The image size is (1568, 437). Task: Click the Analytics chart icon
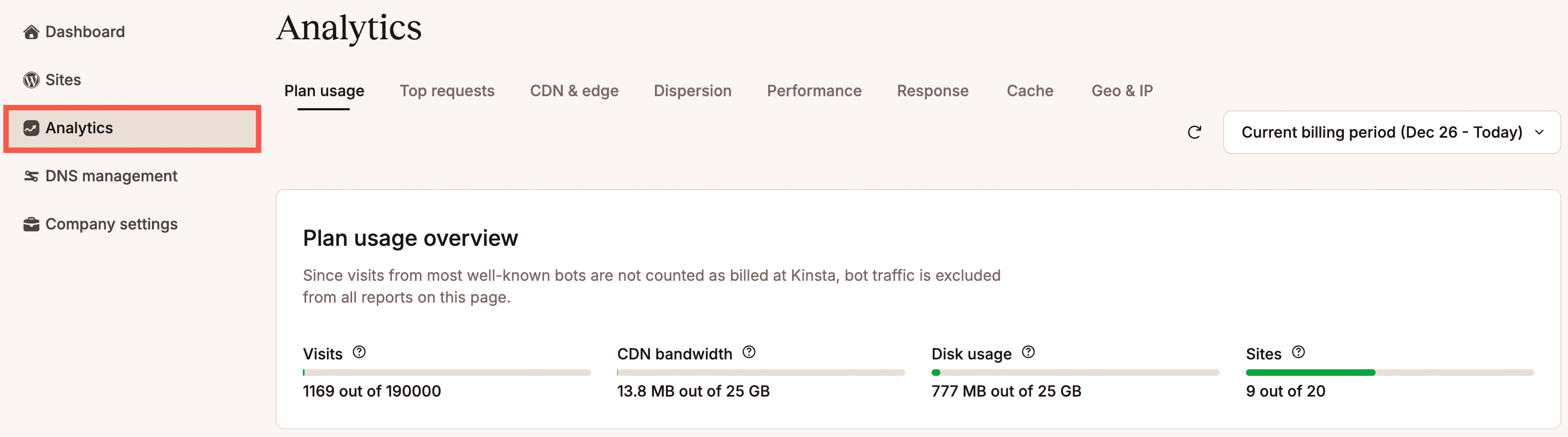point(31,128)
